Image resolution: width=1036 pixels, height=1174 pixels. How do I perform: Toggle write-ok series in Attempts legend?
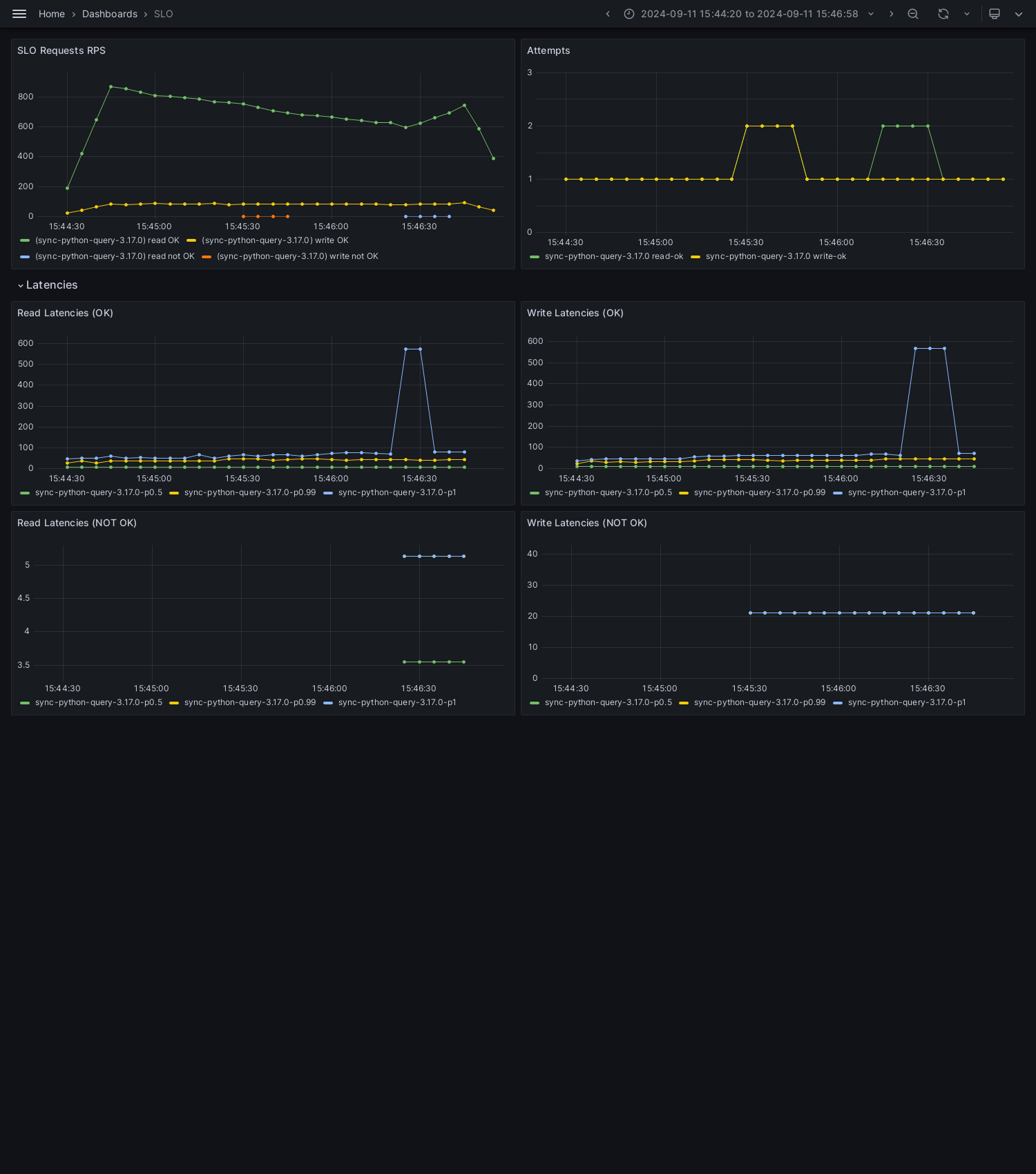tap(776, 256)
